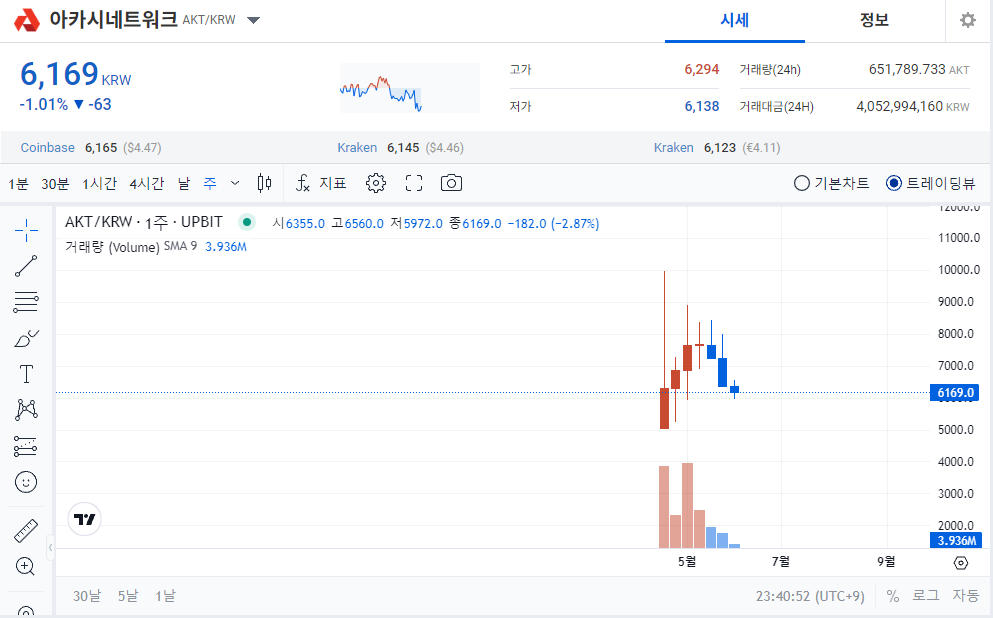Toggle 자동 auto scale

pos(966,596)
